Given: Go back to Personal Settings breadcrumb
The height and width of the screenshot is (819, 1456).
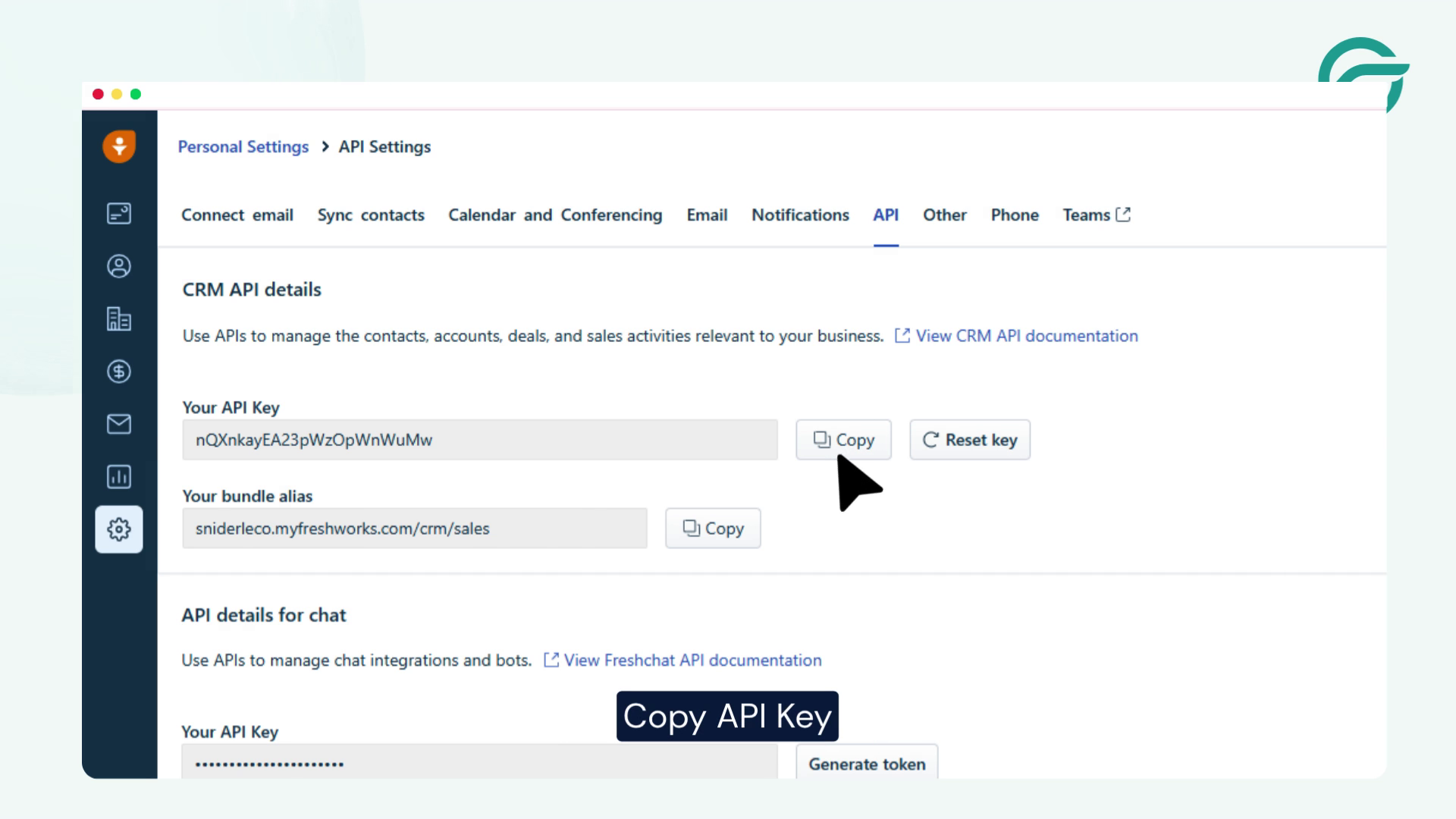Looking at the screenshot, I should [243, 147].
